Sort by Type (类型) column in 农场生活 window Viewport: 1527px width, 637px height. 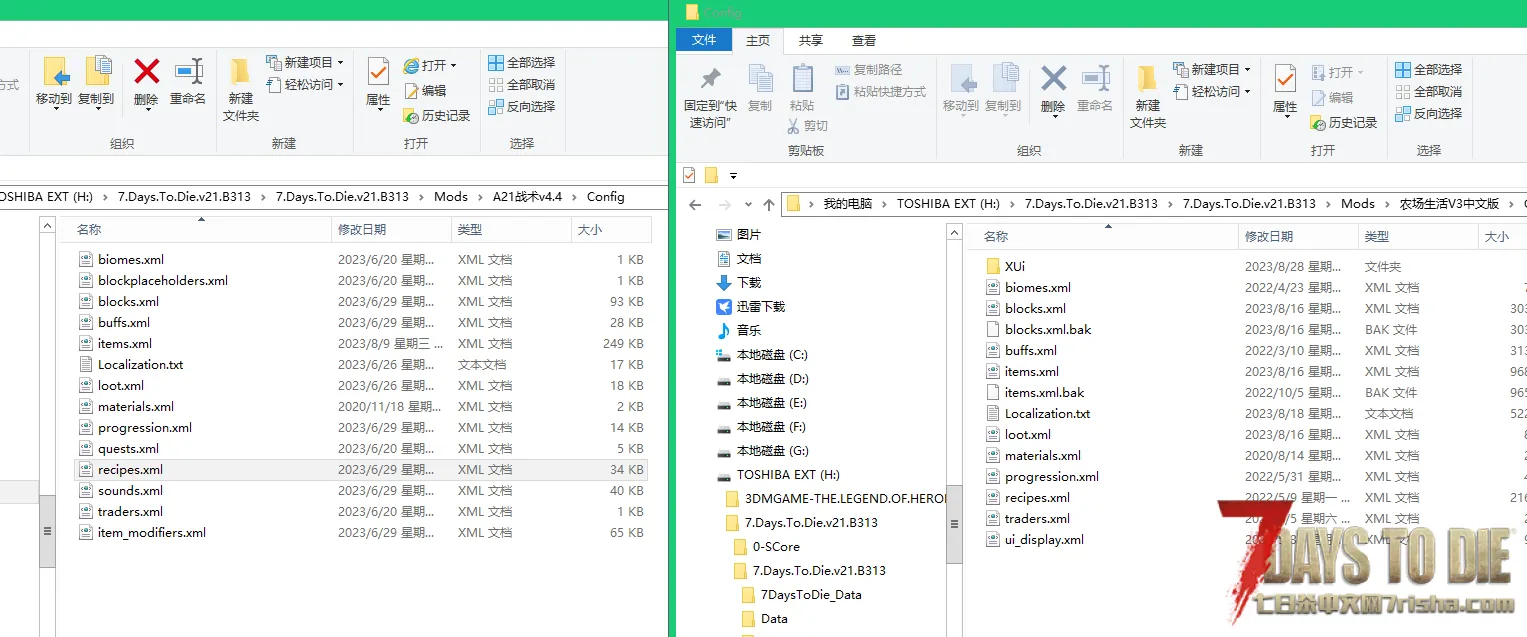1418,237
